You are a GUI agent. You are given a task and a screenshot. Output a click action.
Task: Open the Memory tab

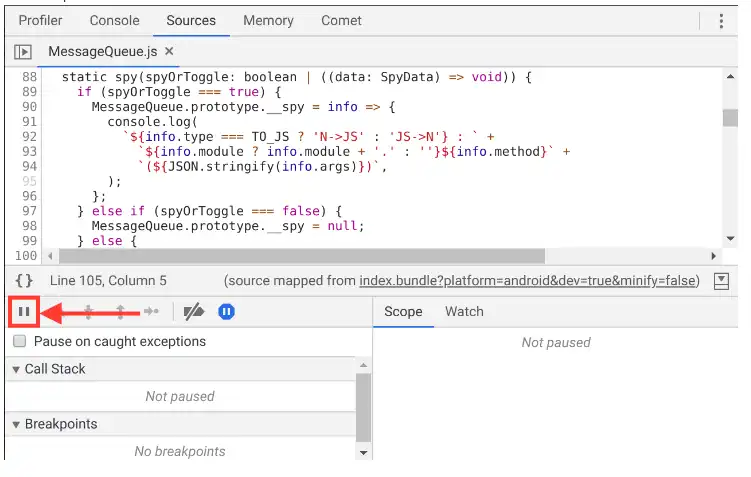pyautogui.click(x=268, y=21)
